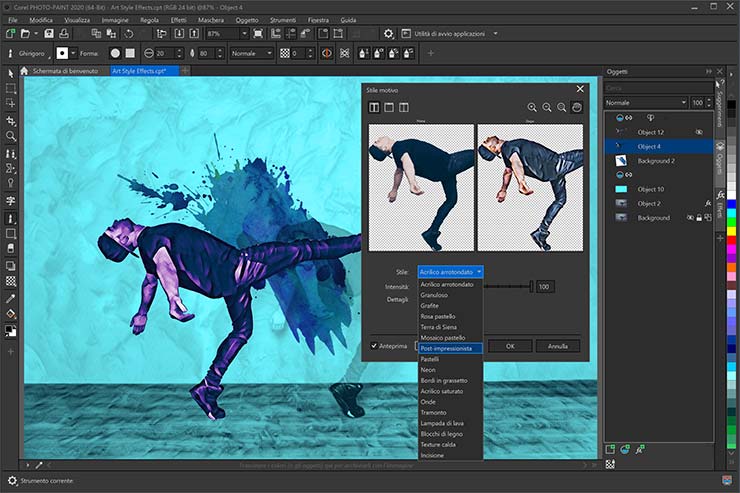Viewport: 740px width, 493px height.
Task: Click the Intensità slider handle
Action: click(531, 286)
